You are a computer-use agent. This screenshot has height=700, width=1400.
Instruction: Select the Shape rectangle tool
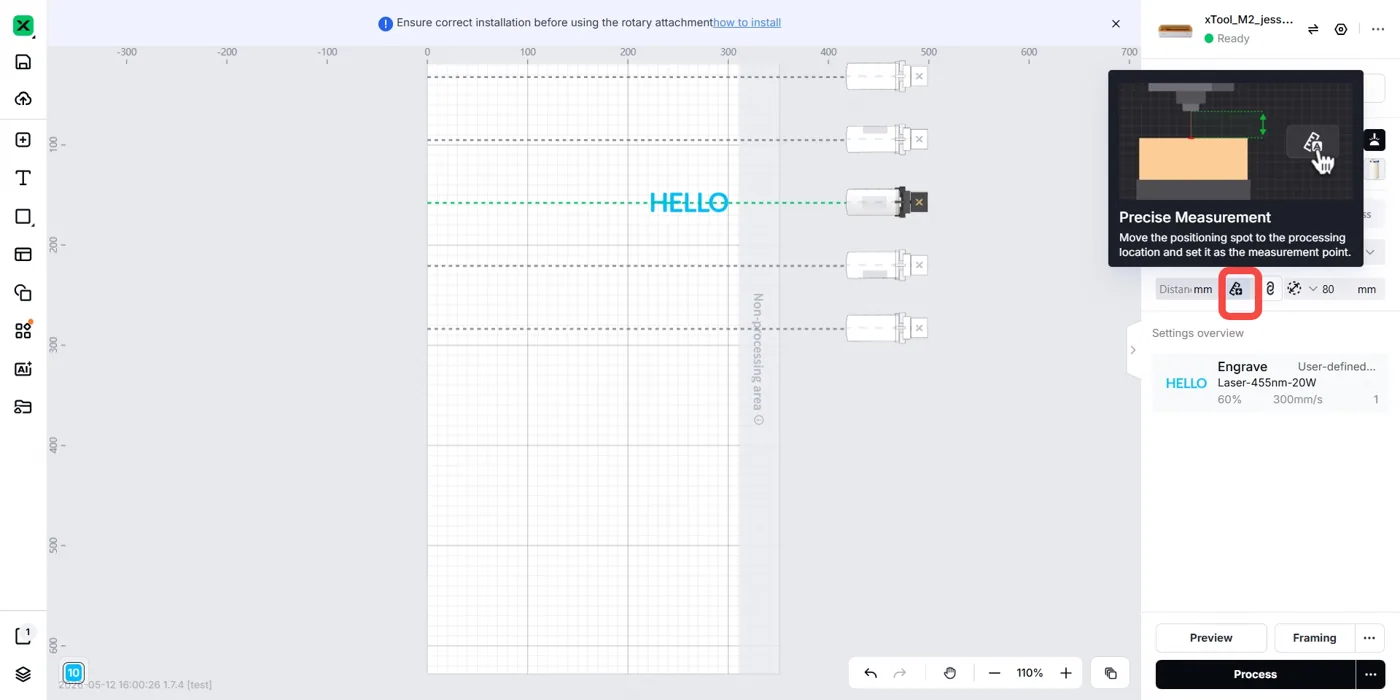(x=23, y=216)
